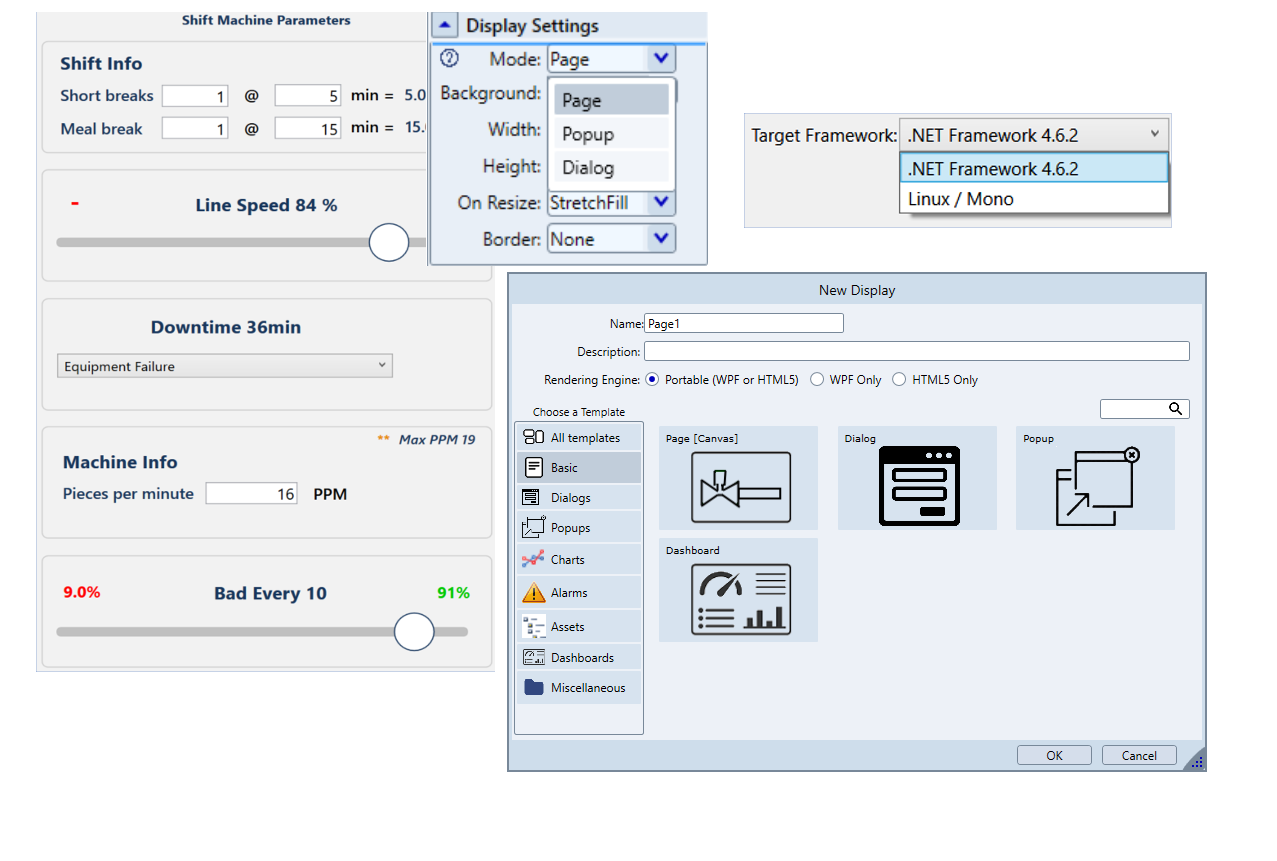Select the Page [Canvas] template icon
Viewport: 1277px width, 861px height.
tap(740, 487)
